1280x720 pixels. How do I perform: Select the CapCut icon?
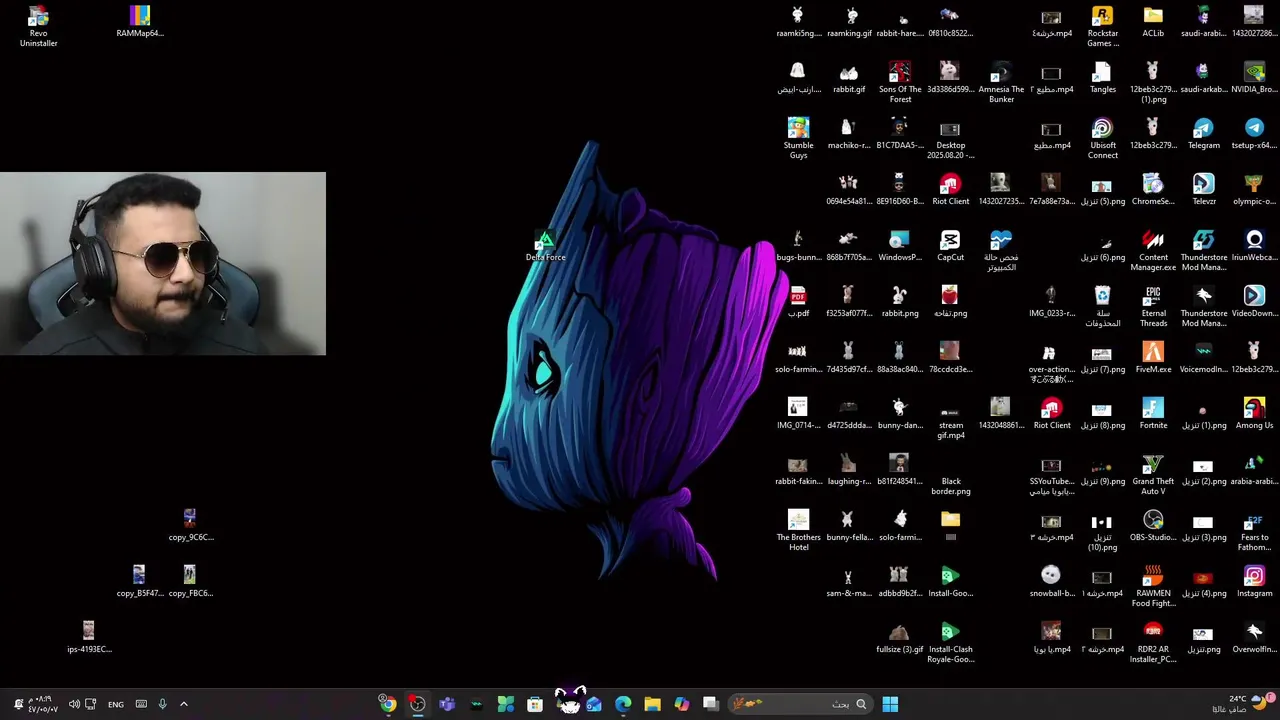tap(950, 245)
